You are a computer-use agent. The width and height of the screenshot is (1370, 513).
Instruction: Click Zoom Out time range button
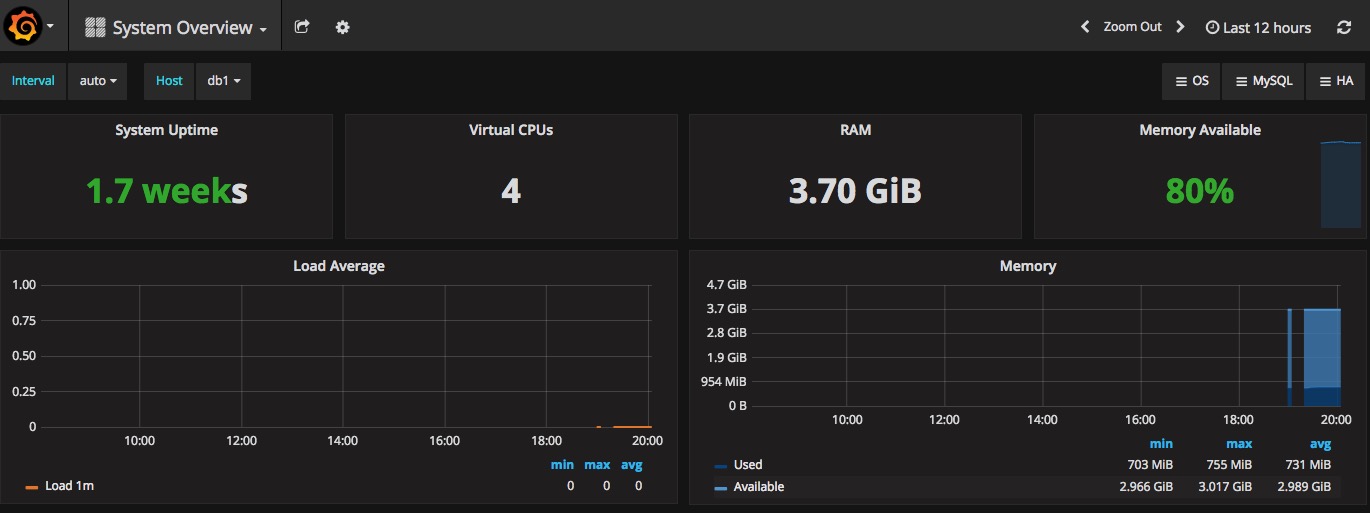[x=1132, y=27]
